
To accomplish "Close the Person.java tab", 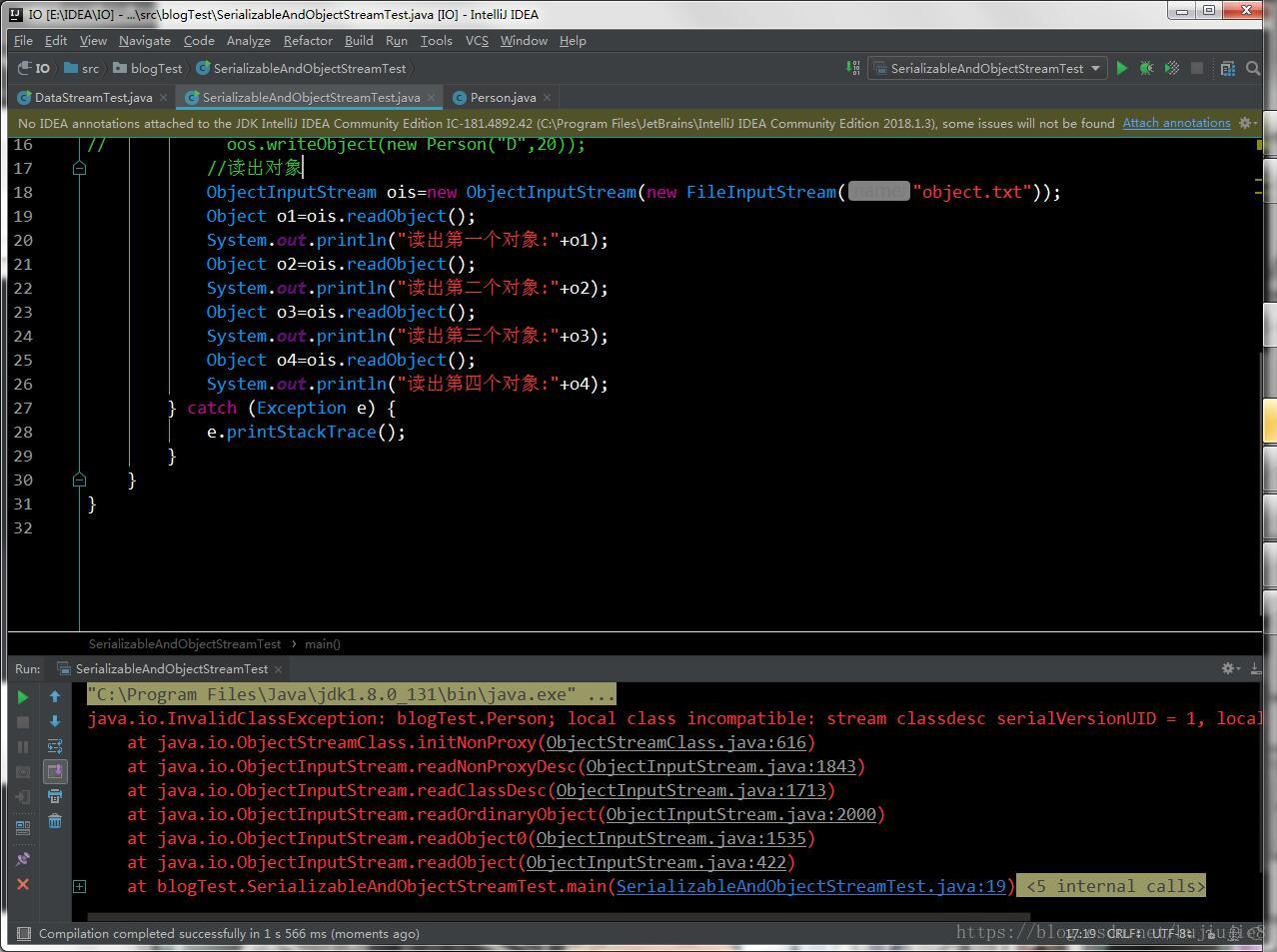I will pyautogui.click(x=548, y=97).
